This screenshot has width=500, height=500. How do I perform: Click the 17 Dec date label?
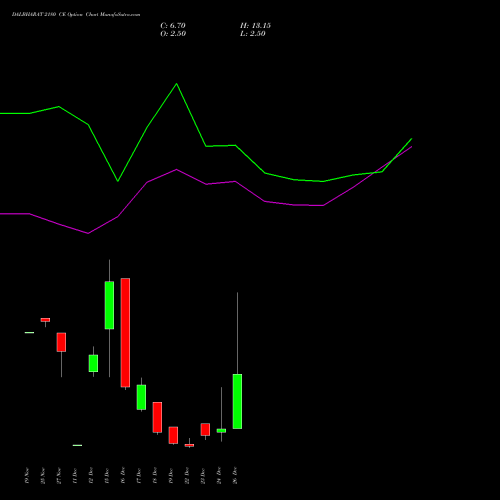point(139,476)
